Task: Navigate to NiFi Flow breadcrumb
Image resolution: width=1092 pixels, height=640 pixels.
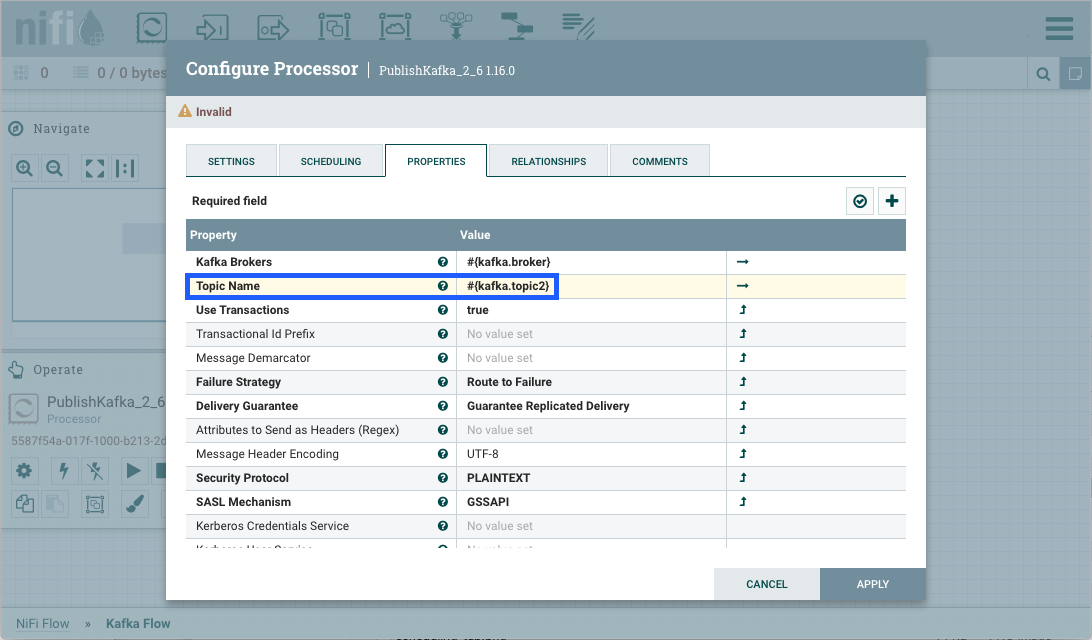Action: tap(43, 623)
